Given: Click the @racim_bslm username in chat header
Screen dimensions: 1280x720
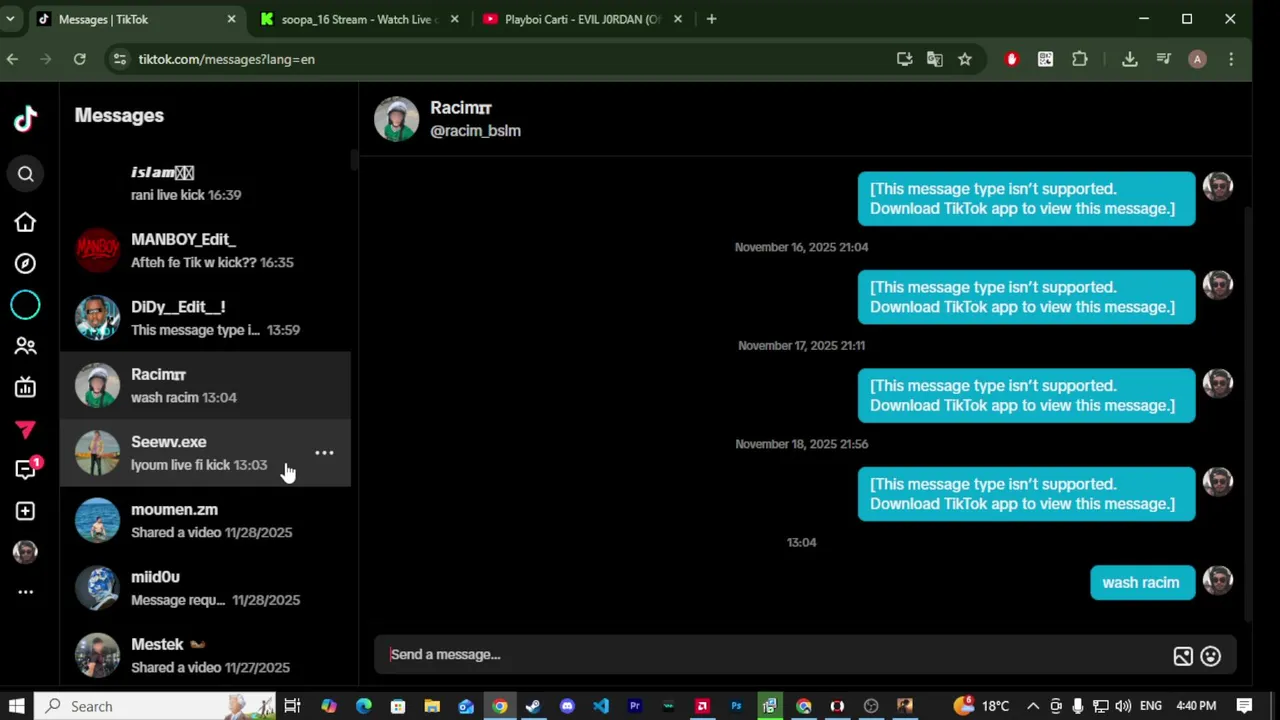Looking at the screenshot, I should 475,131.
